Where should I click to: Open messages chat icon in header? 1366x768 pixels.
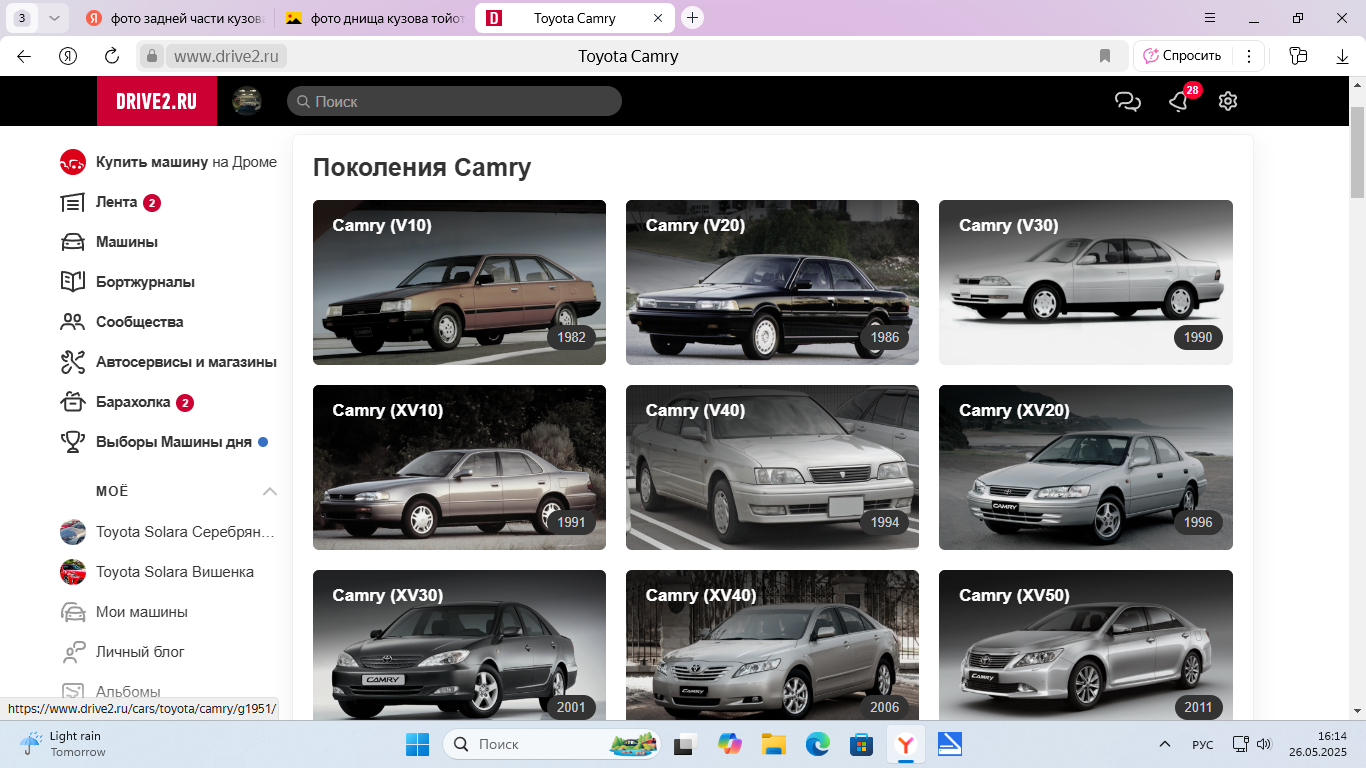(x=1128, y=101)
